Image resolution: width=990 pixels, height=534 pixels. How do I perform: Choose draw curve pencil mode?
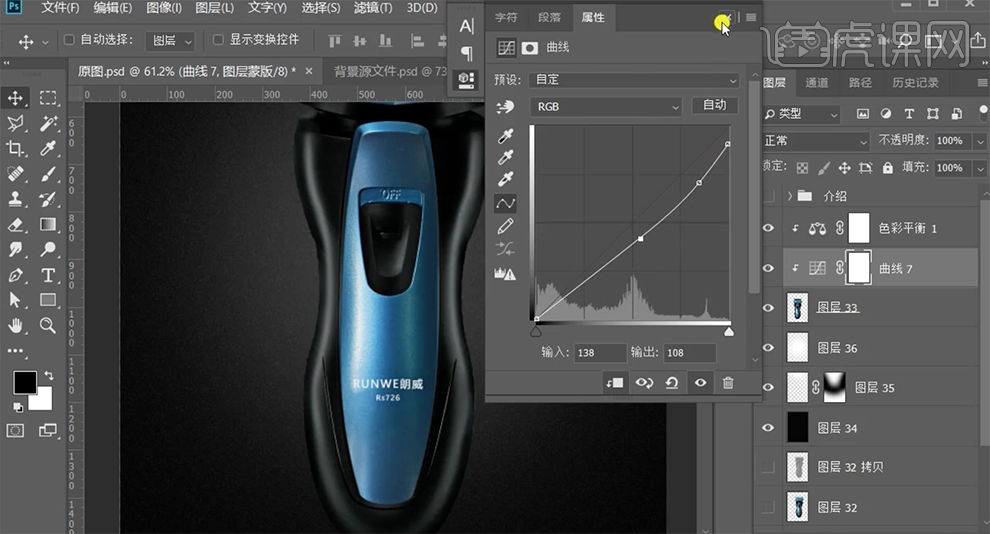[505, 226]
